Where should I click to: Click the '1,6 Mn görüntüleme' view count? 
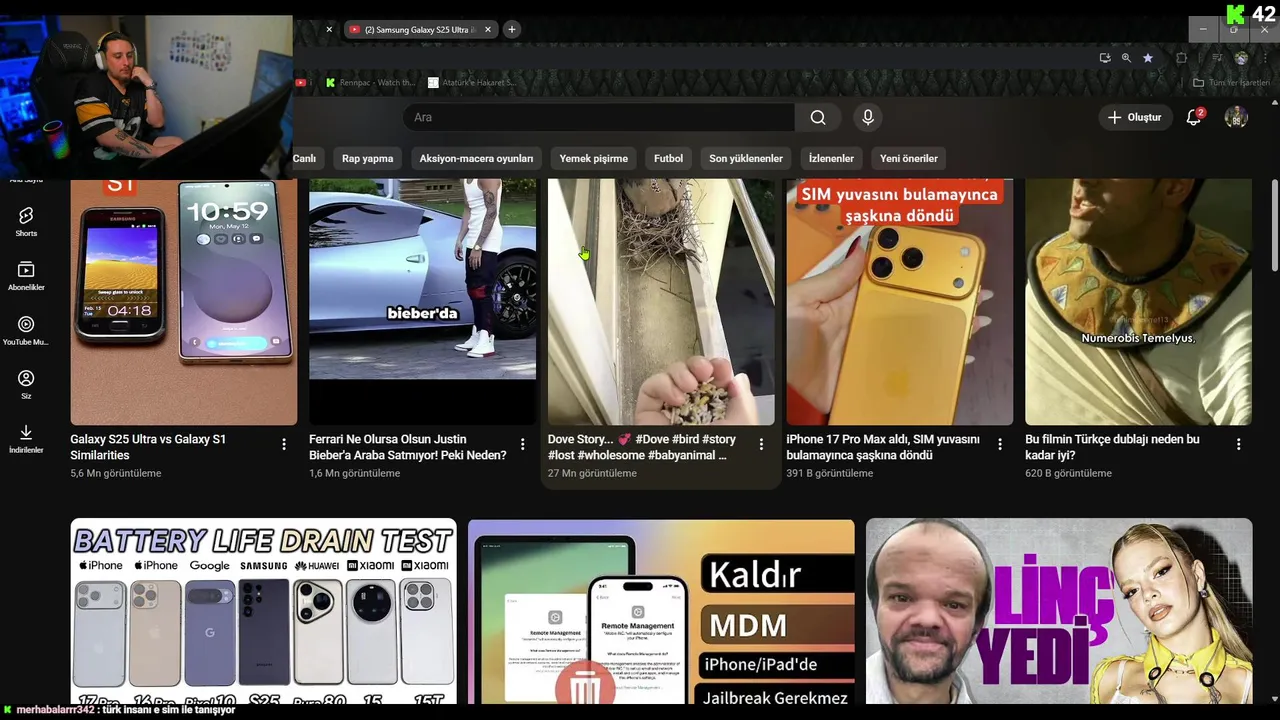(354, 473)
